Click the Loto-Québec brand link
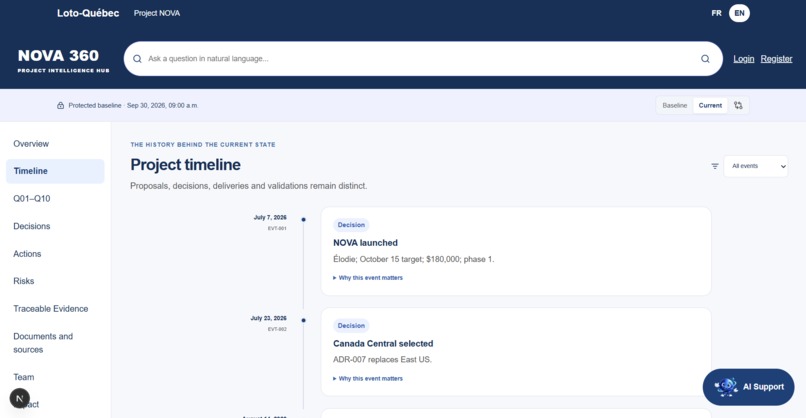 click(x=88, y=13)
